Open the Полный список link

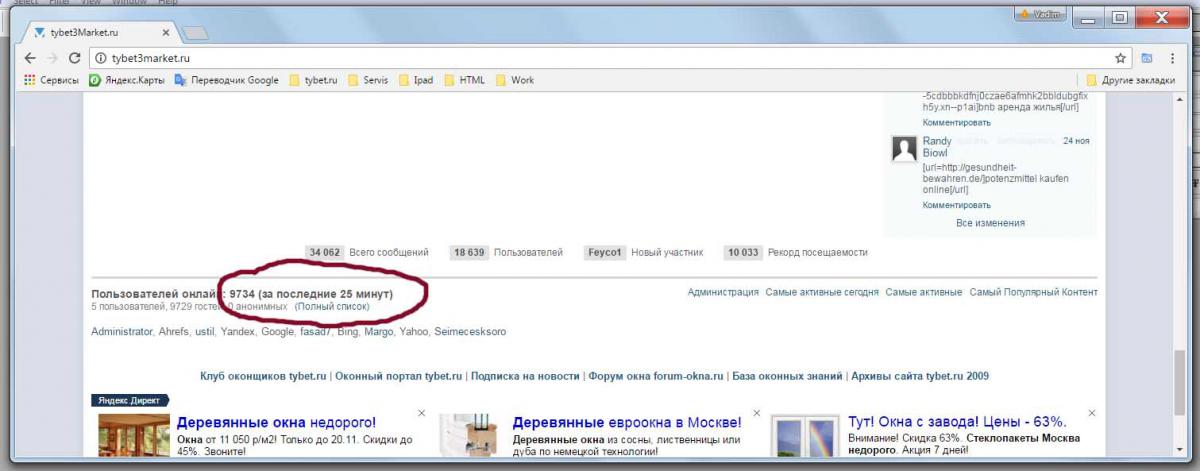[x=331, y=307]
